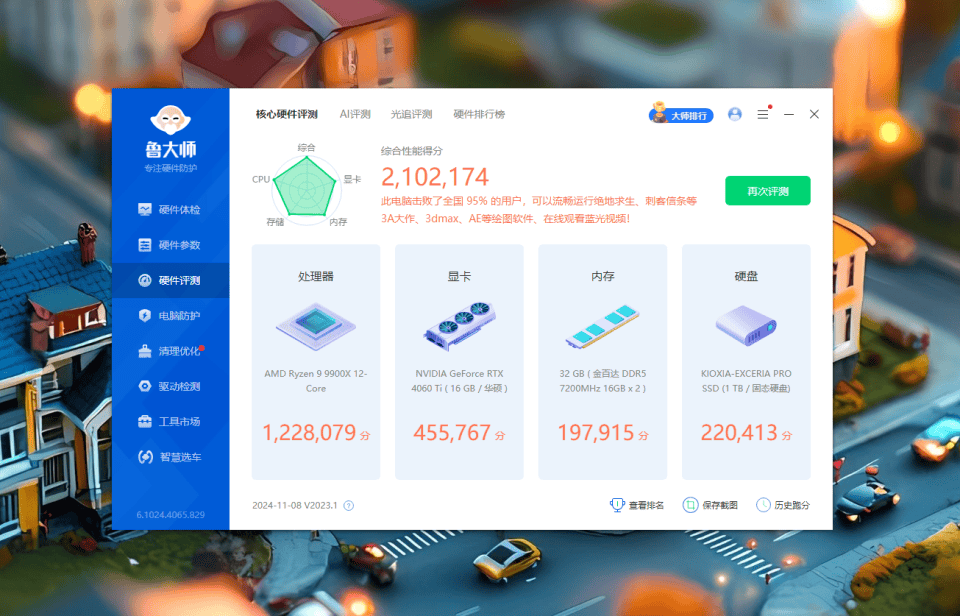960x616 pixels.
Task: Click the 鲁大师 mascot logo
Action: pyautogui.click(x=170, y=120)
